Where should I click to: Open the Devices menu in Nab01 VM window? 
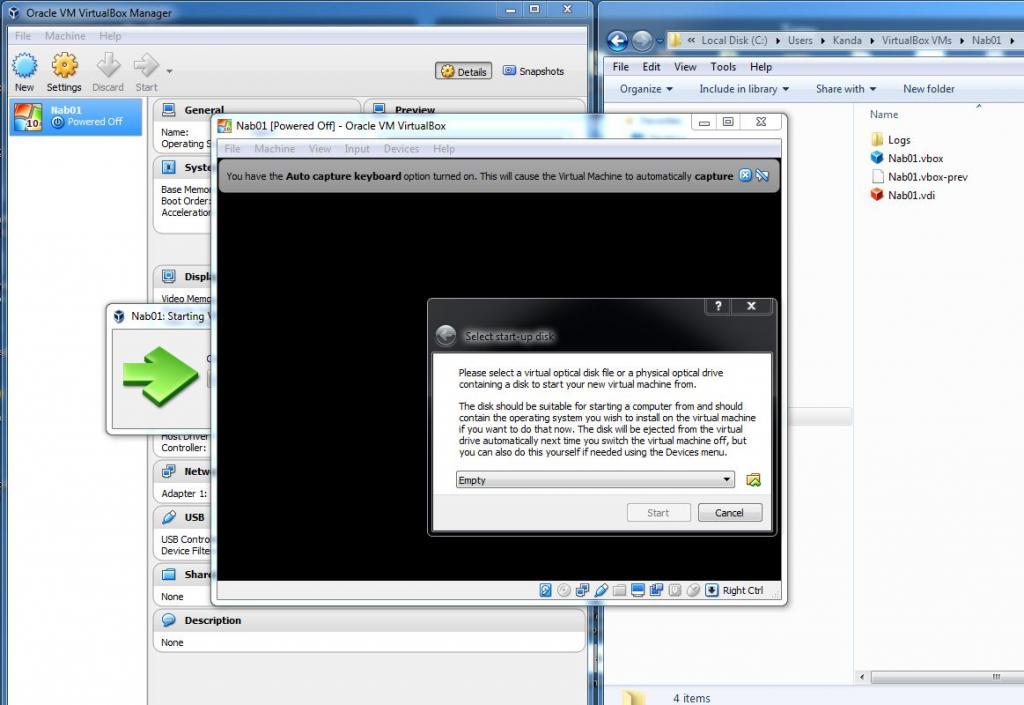(402, 149)
